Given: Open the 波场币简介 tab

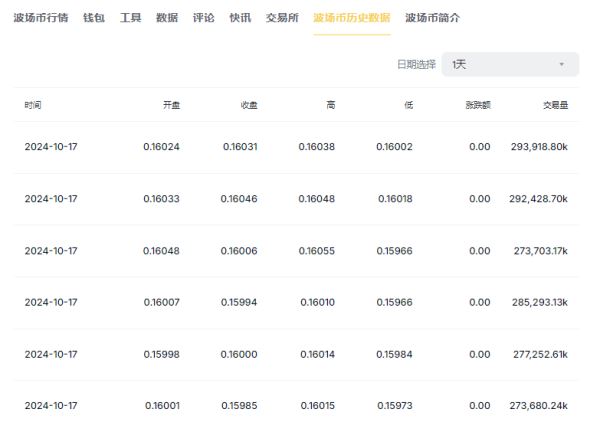Looking at the screenshot, I should point(433,18).
